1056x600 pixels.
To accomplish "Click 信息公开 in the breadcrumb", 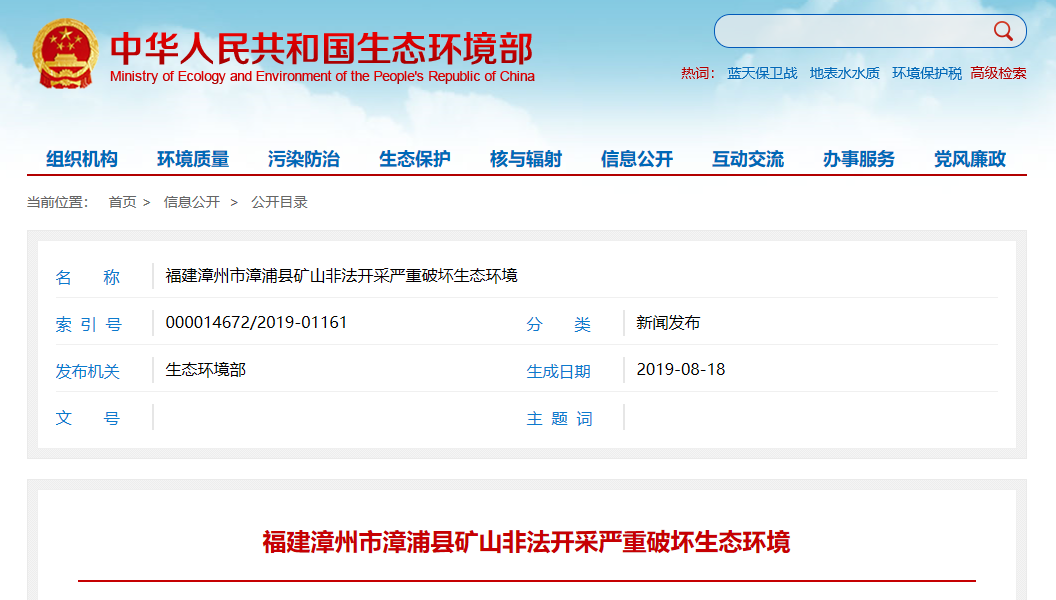I will pos(192,202).
